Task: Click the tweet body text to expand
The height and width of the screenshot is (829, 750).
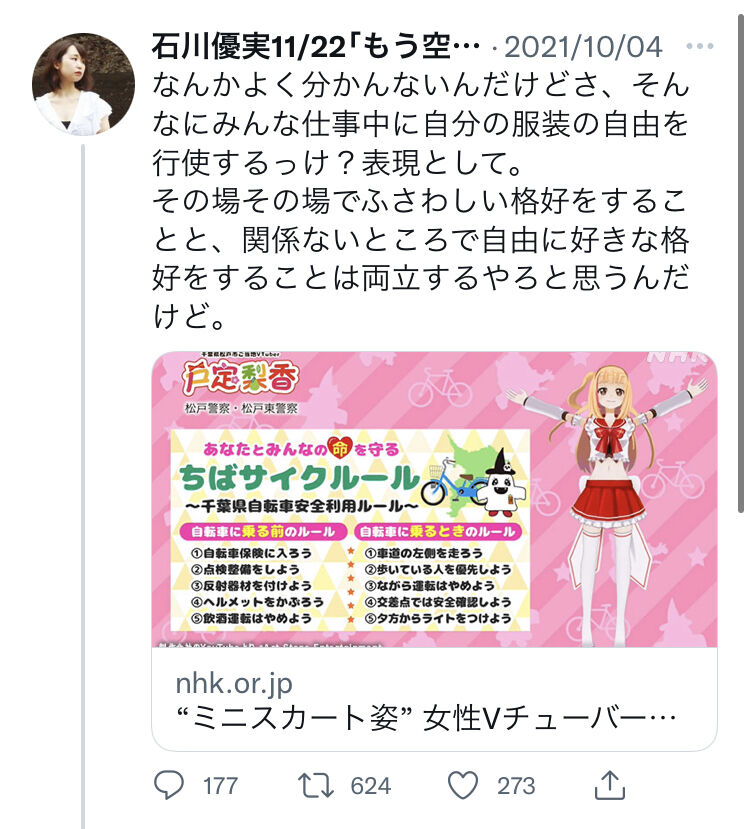Action: (x=421, y=200)
